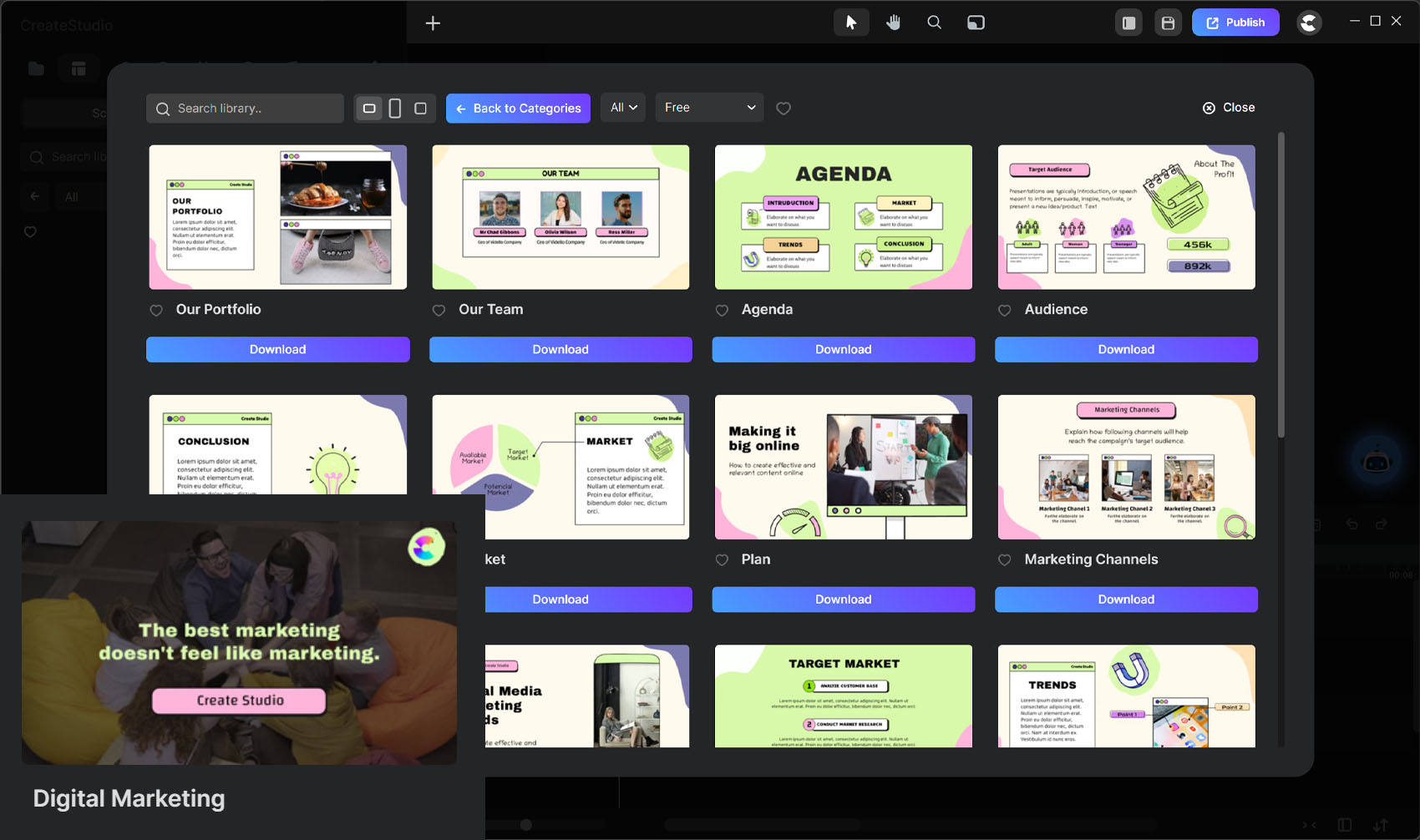Close the template library dialog
This screenshot has width=1420, height=840.
(x=1229, y=108)
